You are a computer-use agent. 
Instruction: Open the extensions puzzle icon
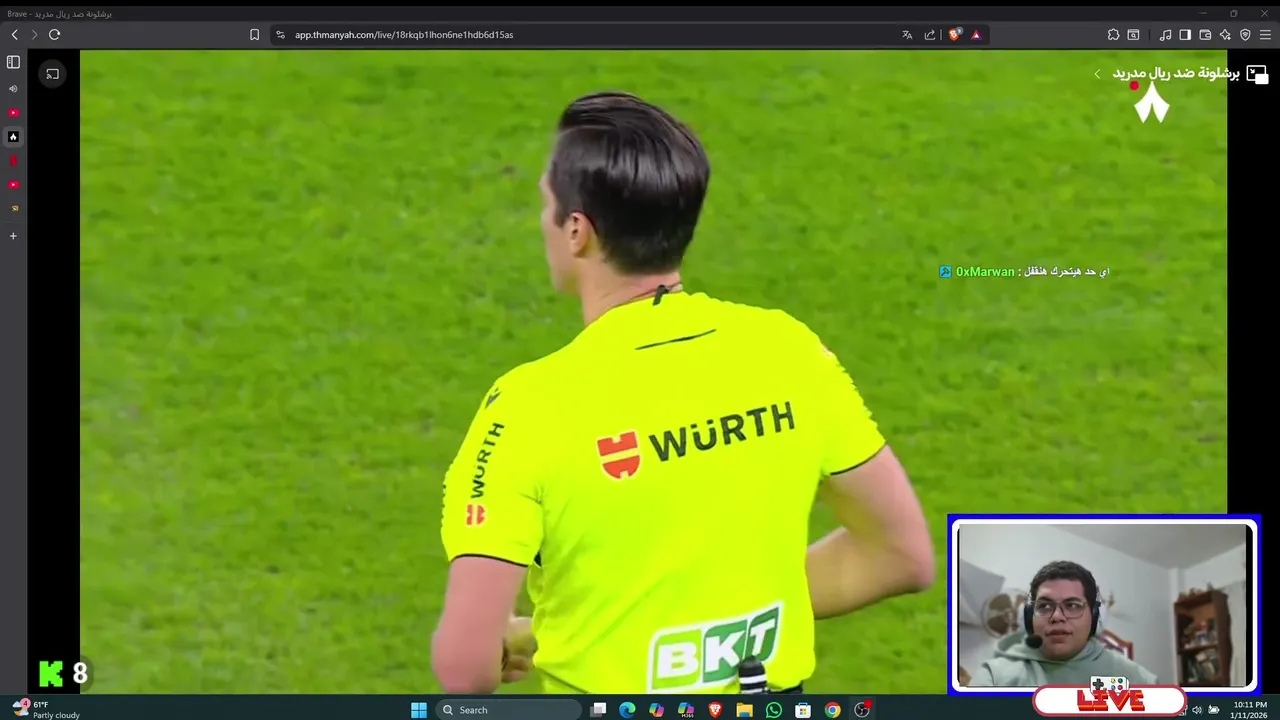coord(1113,34)
